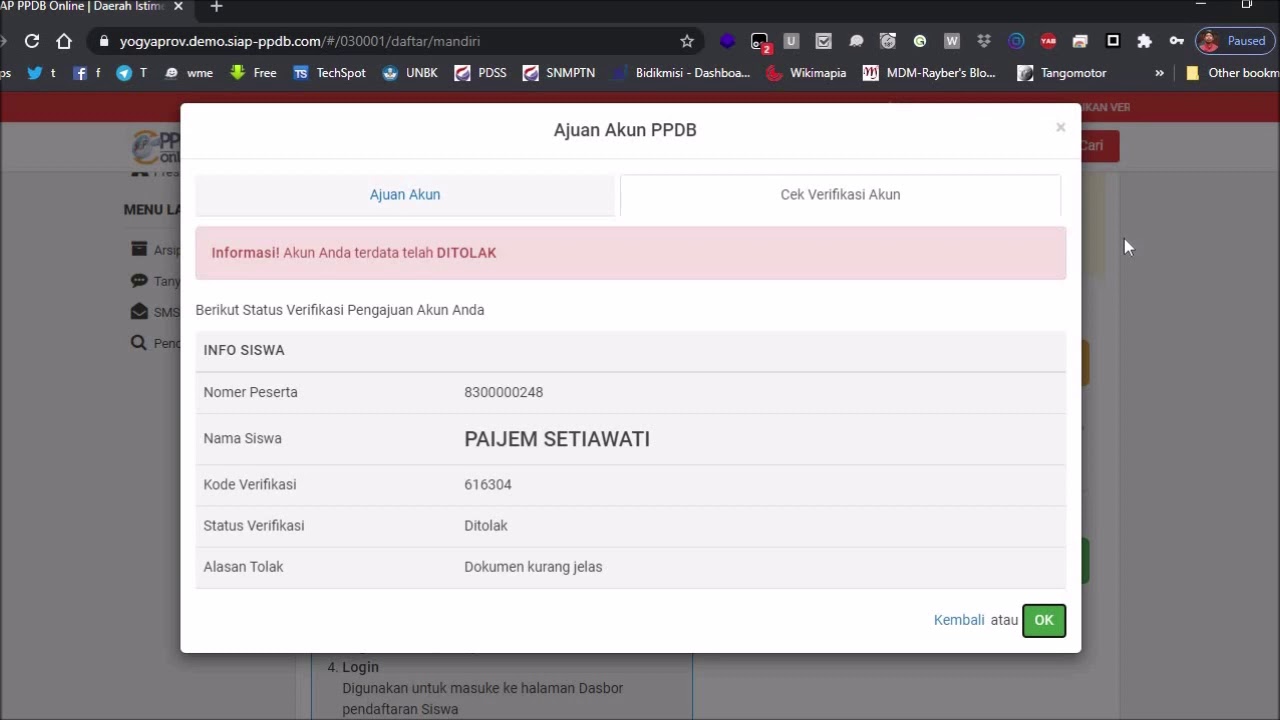Image resolution: width=1280 pixels, height=720 pixels.
Task: Close the Ajuan Akun PPDB dialog
Action: click(x=1060, y=128)
